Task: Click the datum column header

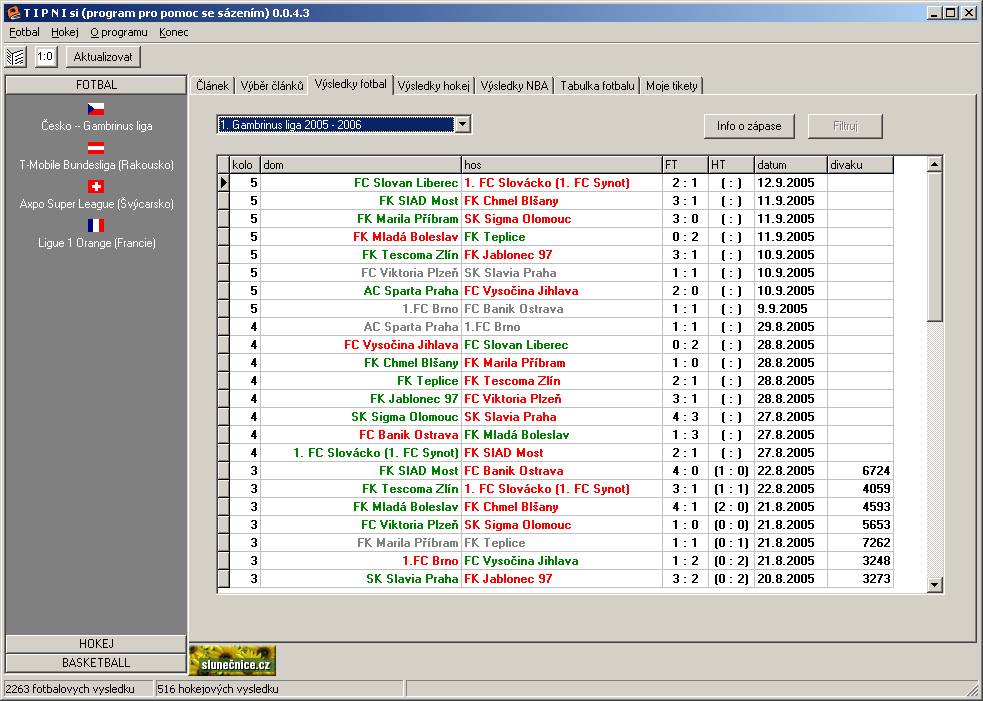Action: click(x=791, y=165)
